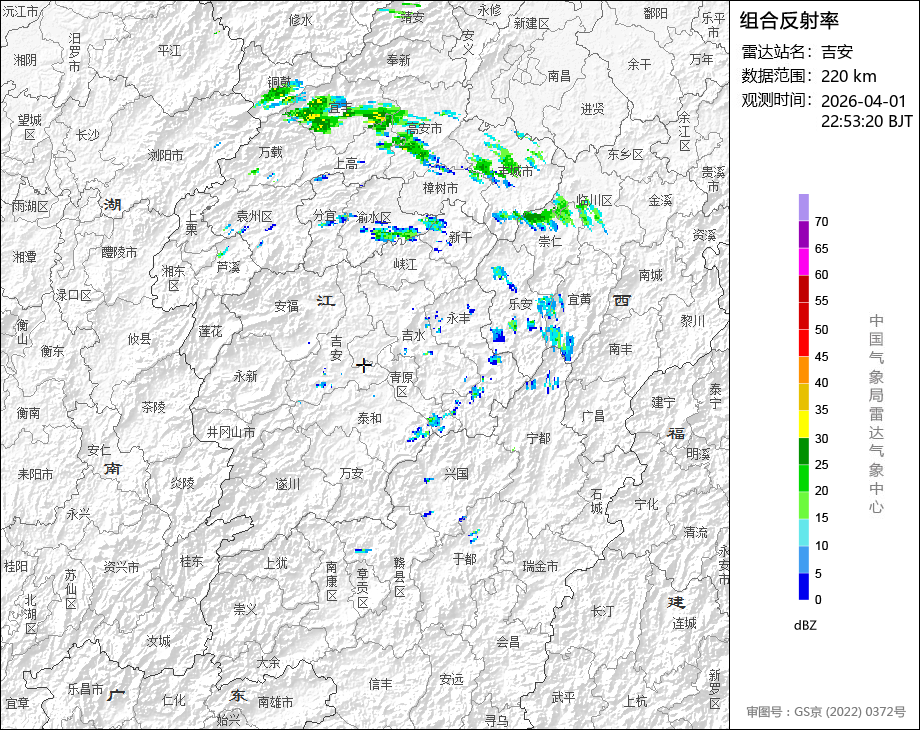Click the 乐安 label on the map
This screenshot has width=920, height=730.
click(520, 303)
